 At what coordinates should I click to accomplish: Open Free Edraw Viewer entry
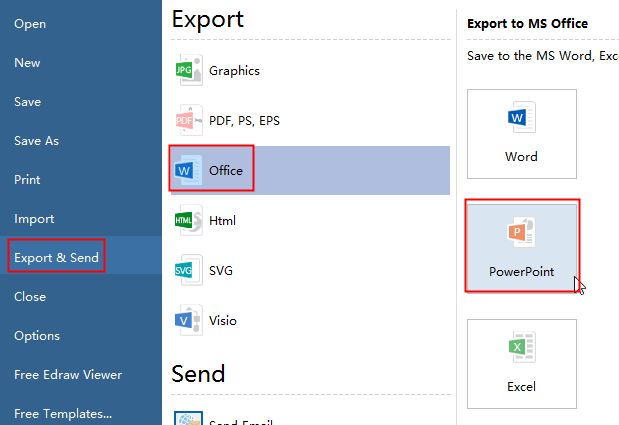click(68, 375)
